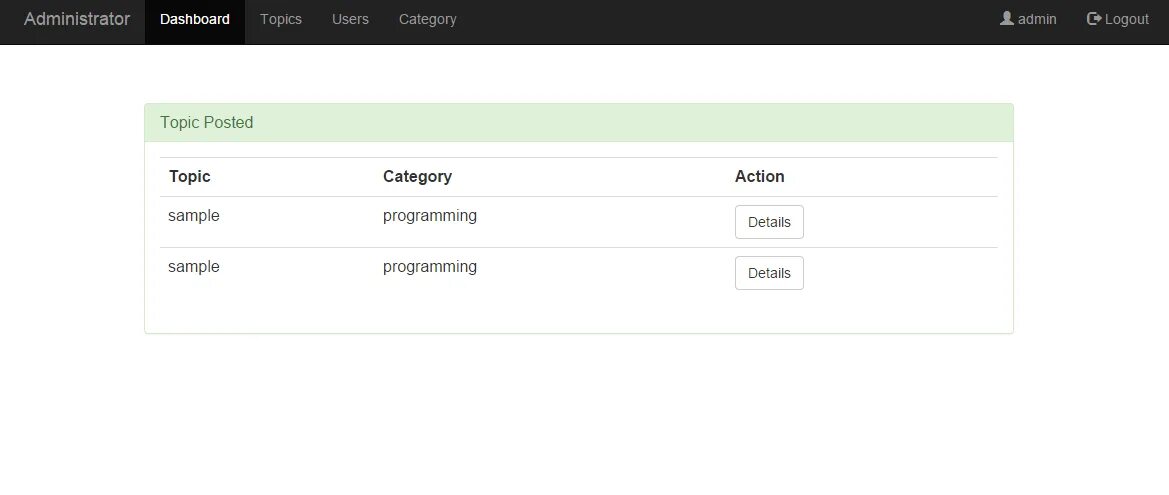Open the Dashboard tab
The width and height of the screenshot is (1169, 495).
[195, 19]
